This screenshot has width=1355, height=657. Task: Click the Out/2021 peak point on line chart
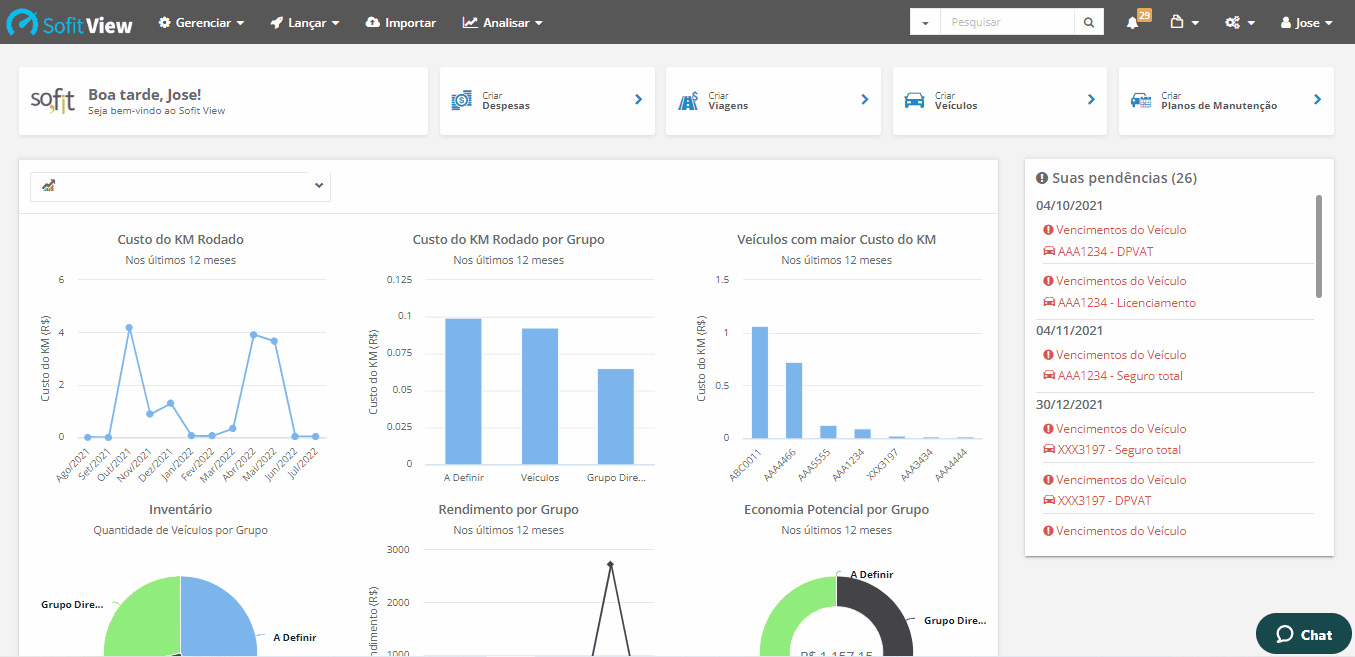click(x=129, y=327)
